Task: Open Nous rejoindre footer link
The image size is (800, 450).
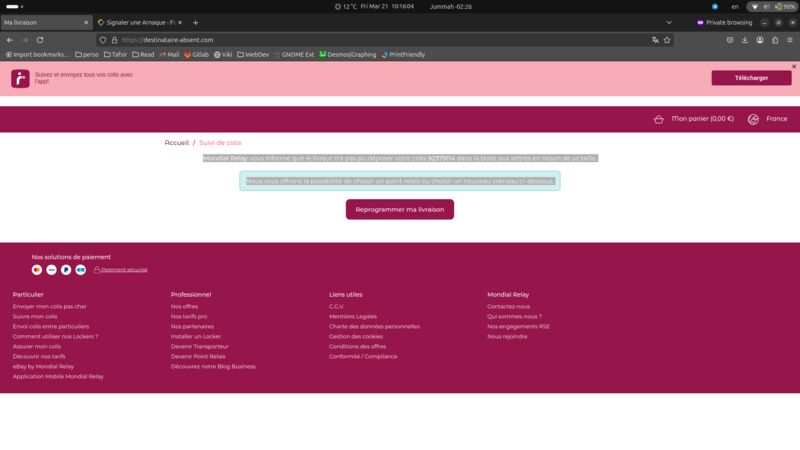Action: [x=507, y=337]
